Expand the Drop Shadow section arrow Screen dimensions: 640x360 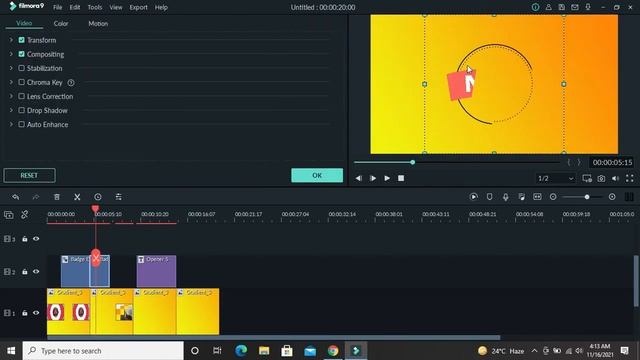pos(11,110)
